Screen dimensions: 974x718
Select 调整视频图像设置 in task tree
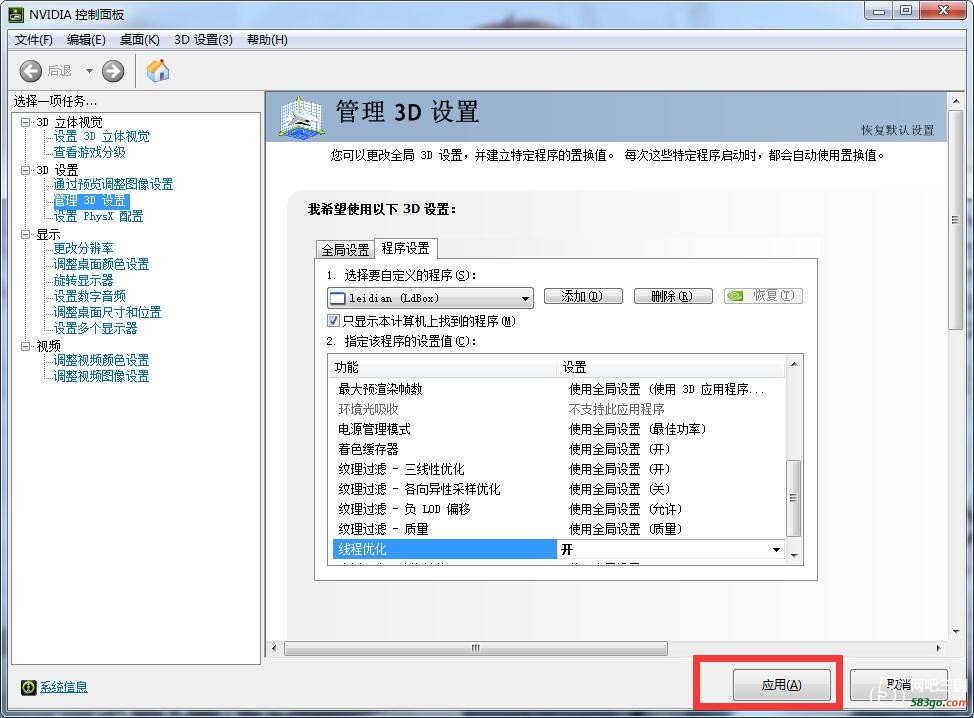click(101, 376)
